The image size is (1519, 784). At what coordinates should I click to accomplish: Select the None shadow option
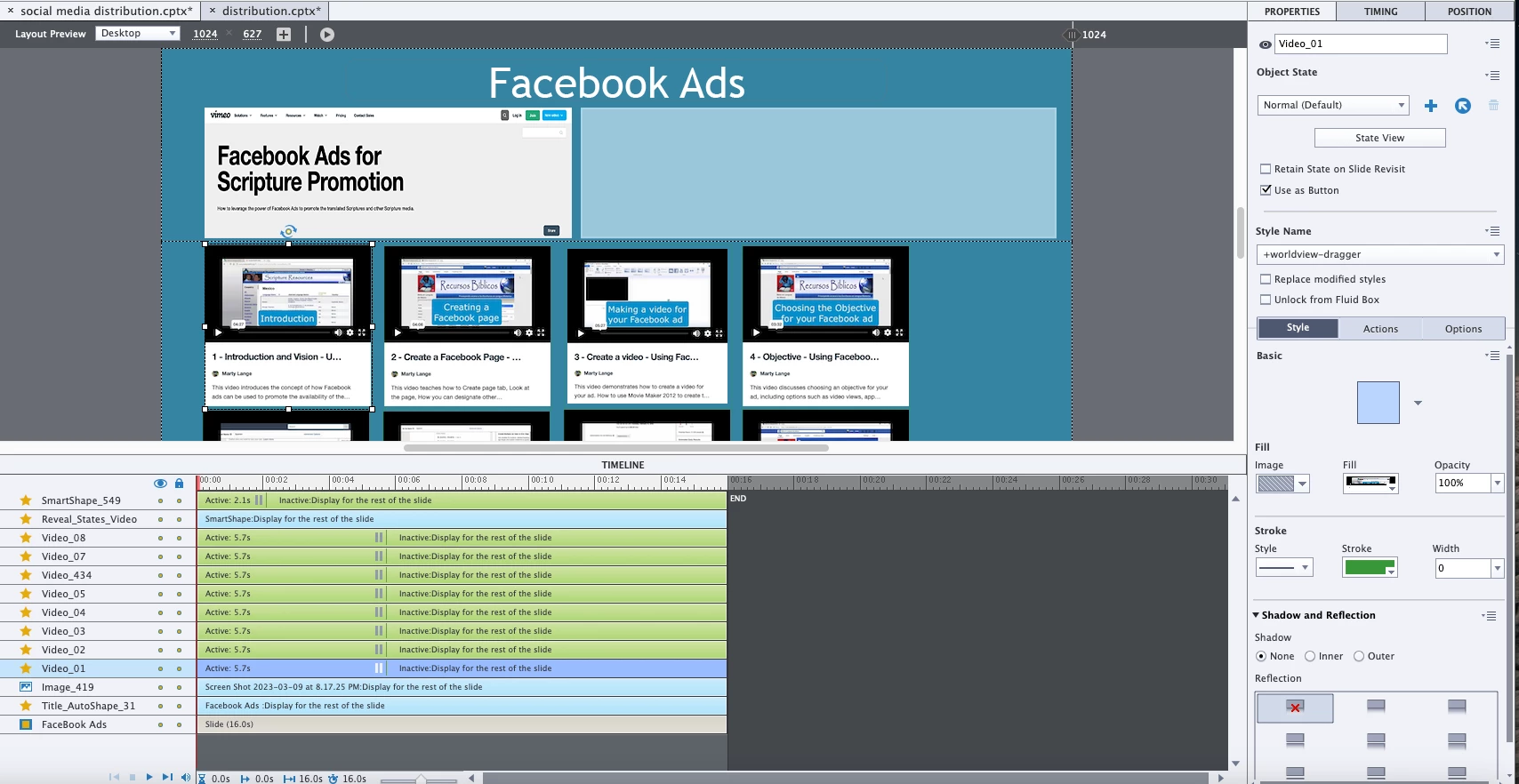click(x=1261, y=656)
